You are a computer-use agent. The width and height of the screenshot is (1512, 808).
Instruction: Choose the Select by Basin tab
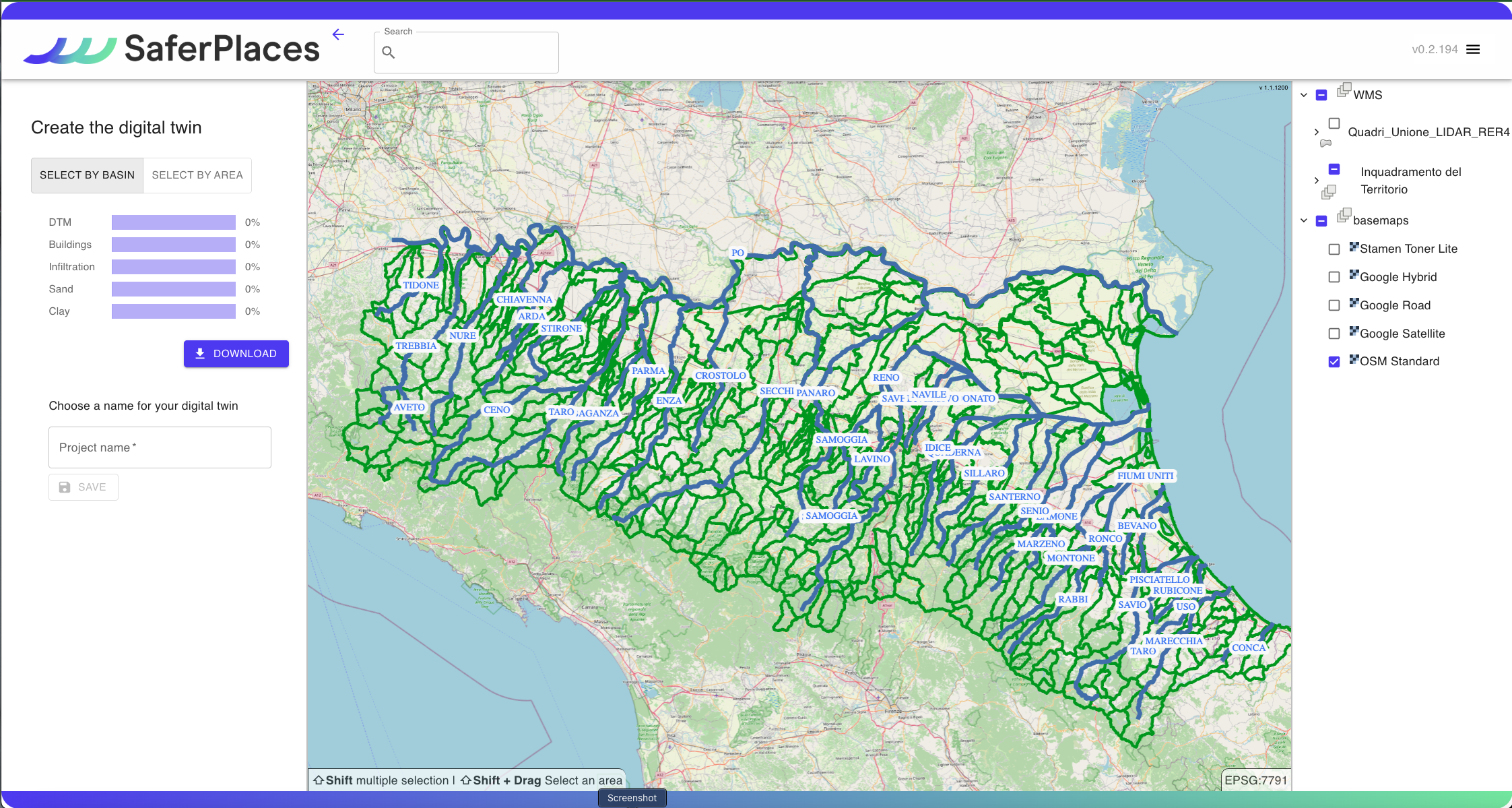click(x=87, y=175)
